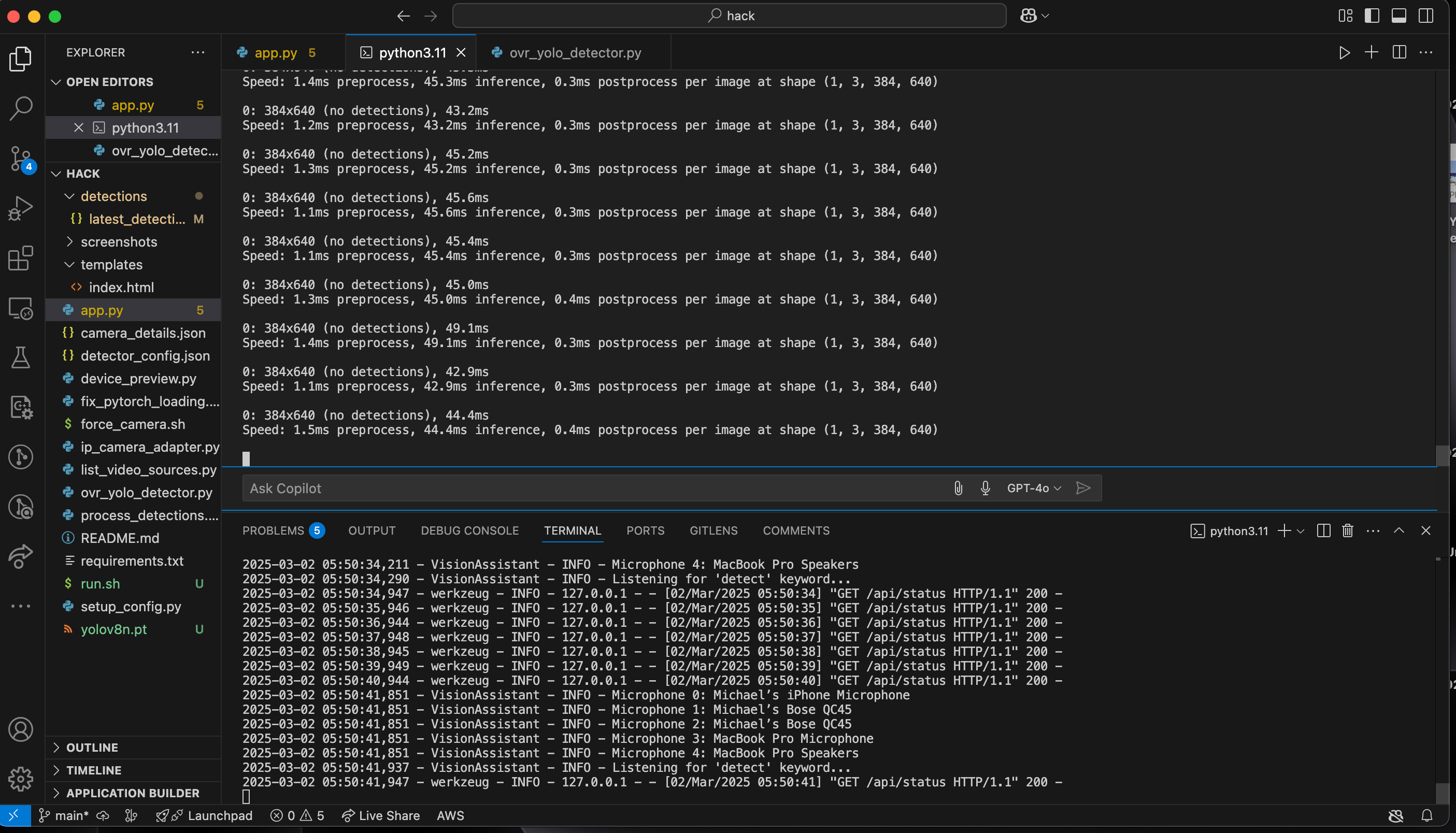Focus the Ask Copilot input field
Viewport: 1456px width, 833px height.
point(572,488)
